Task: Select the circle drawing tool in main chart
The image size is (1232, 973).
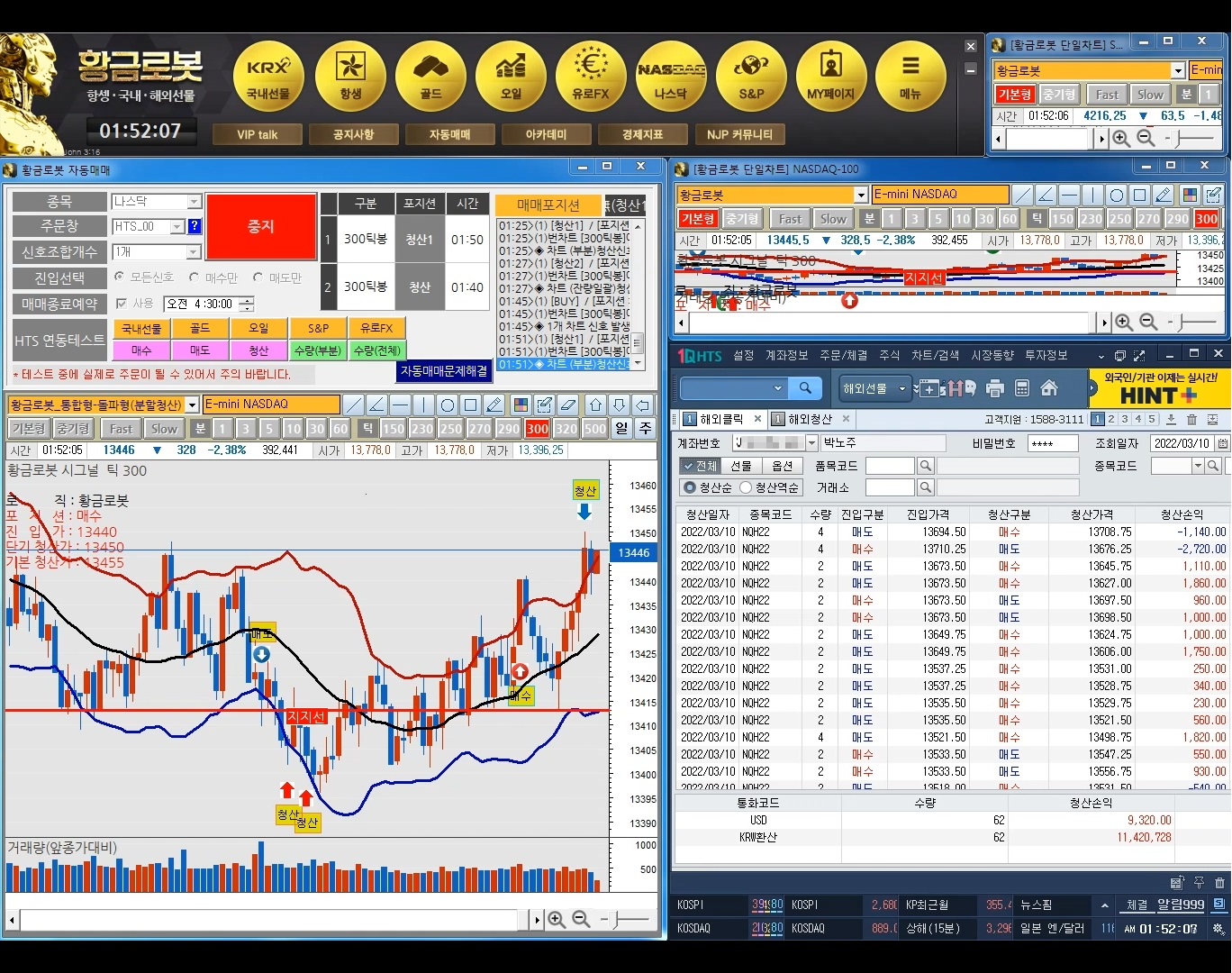Action: 448,405
